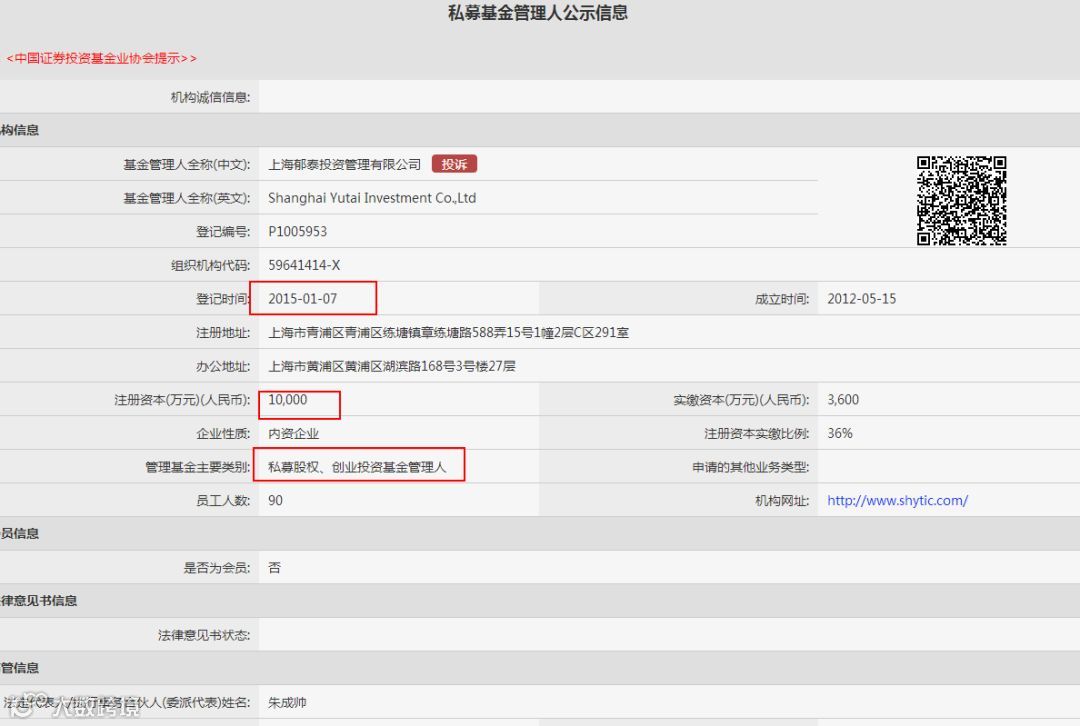The width and height of the screenshot is (1080, 726).
Task: Click the 实缴资本(万元)(人民币) label
Action: pyautogui.click(x=741, y=400)
